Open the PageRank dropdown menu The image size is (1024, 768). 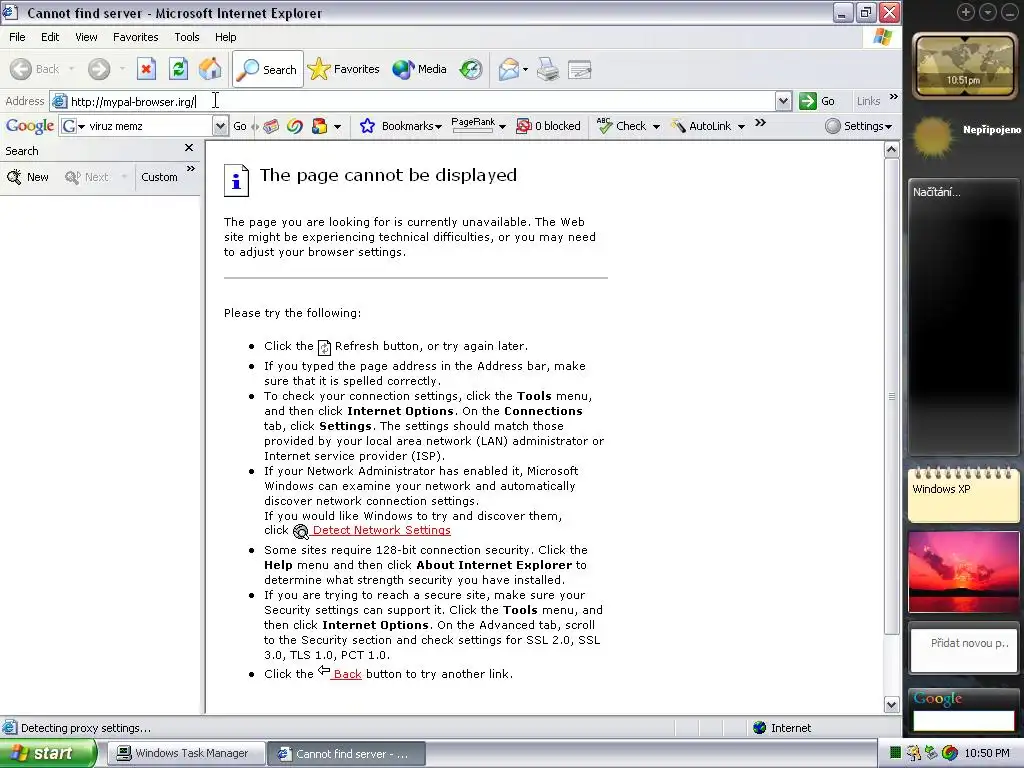pos(502,127)
